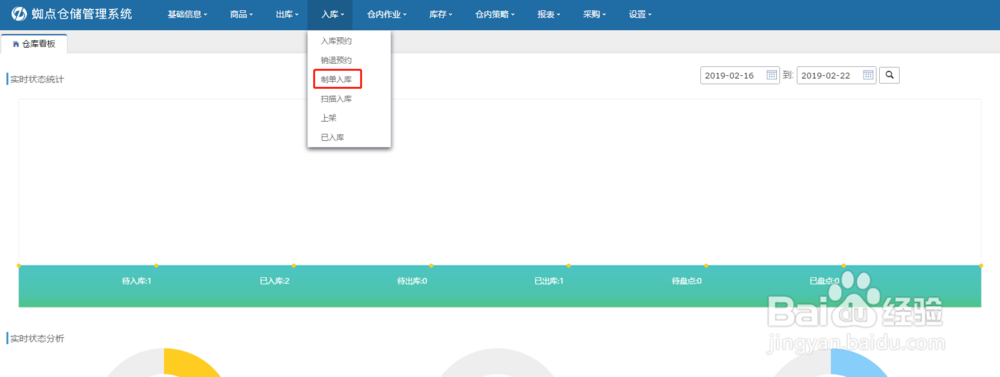The image size is (1000, 377).
Task: Click the 待入库:1 status label
Action: tap(136, 281)
